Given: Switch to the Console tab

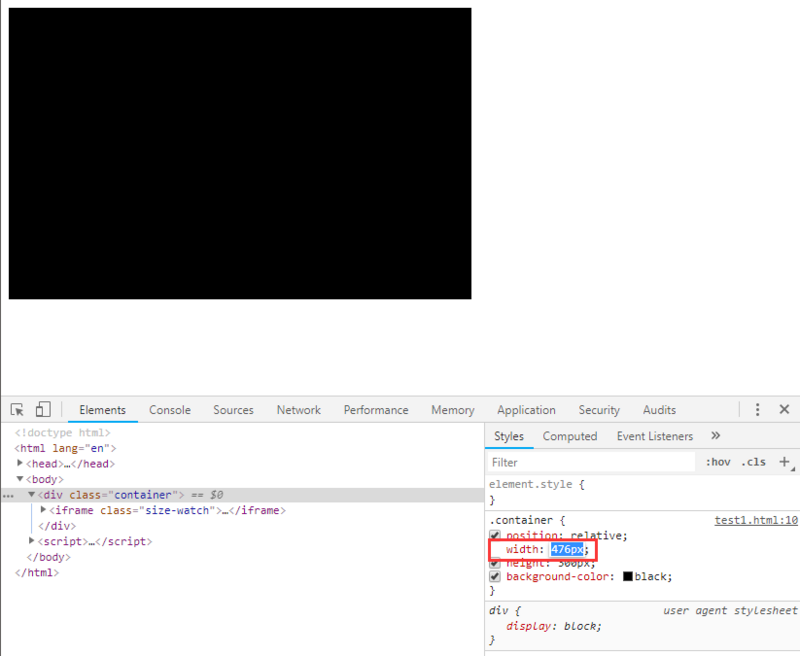Looking at the screenshot, I should pos(170,410).
